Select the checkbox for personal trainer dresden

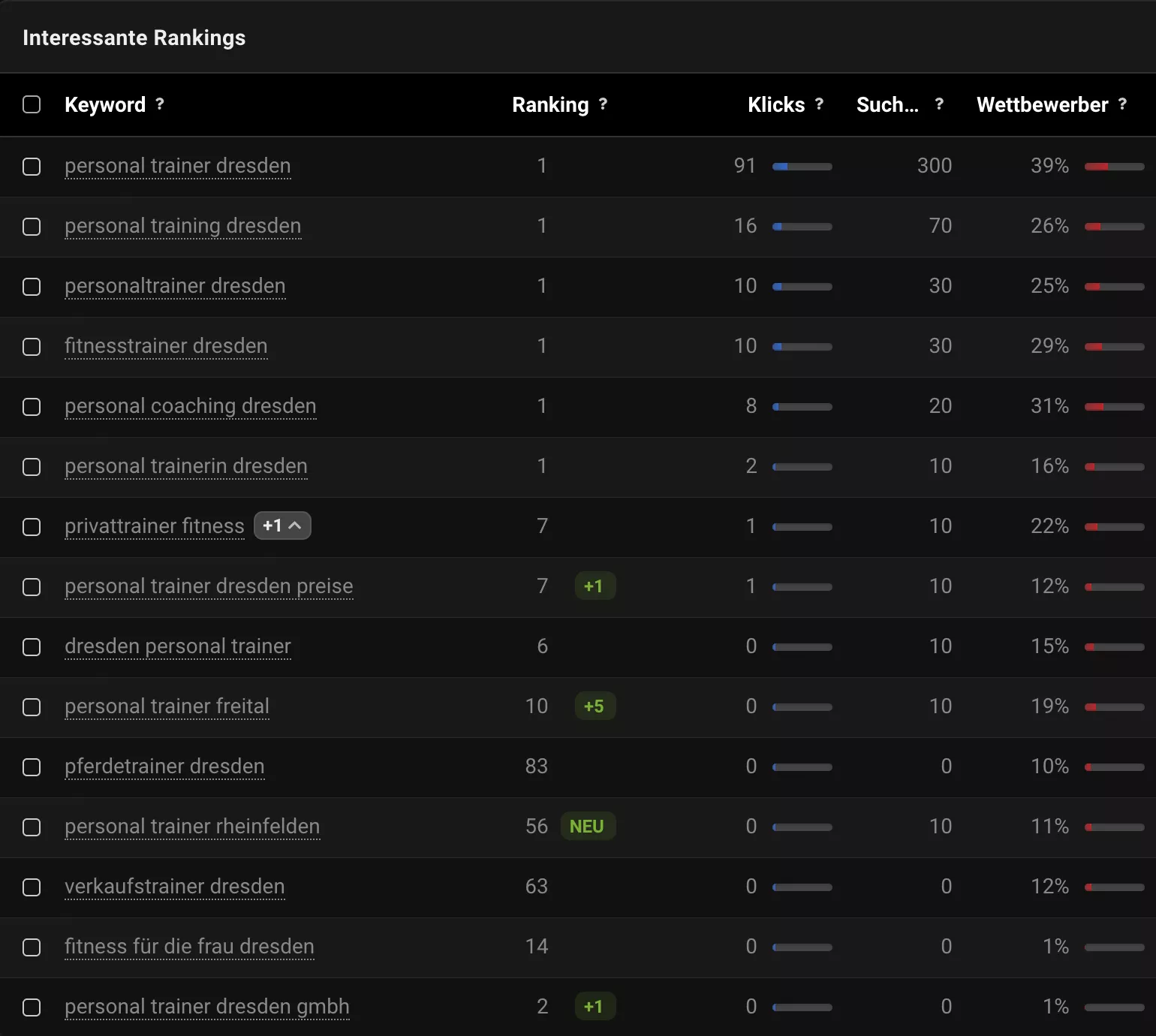(x=32, y=167)
